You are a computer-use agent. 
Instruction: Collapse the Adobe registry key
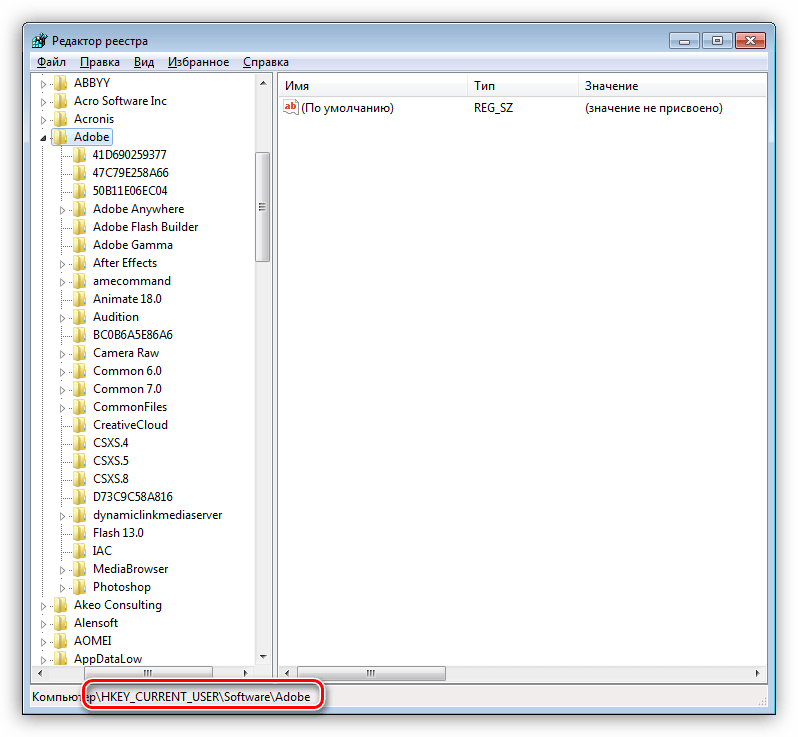coord(43,138)
